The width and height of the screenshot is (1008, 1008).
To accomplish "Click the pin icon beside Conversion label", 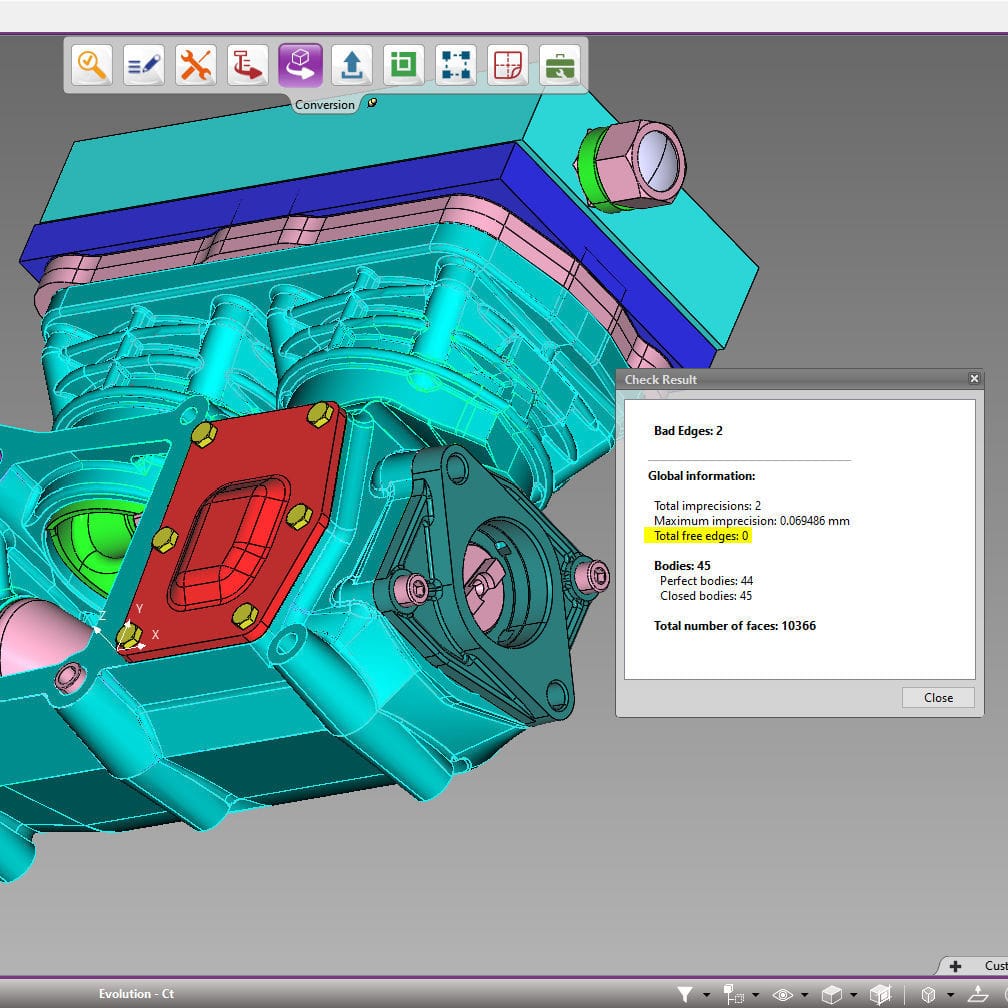I will 373,103.
